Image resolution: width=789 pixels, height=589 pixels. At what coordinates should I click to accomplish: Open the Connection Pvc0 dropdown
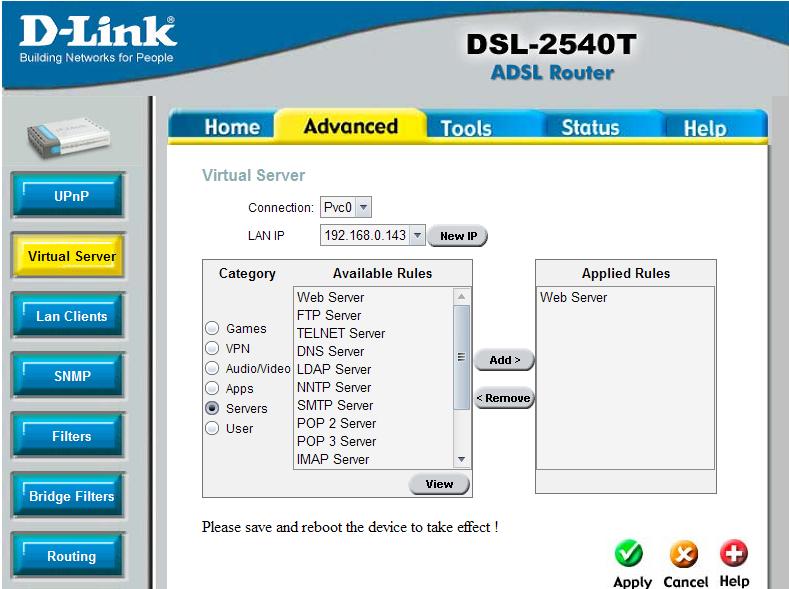pos(346,208)
